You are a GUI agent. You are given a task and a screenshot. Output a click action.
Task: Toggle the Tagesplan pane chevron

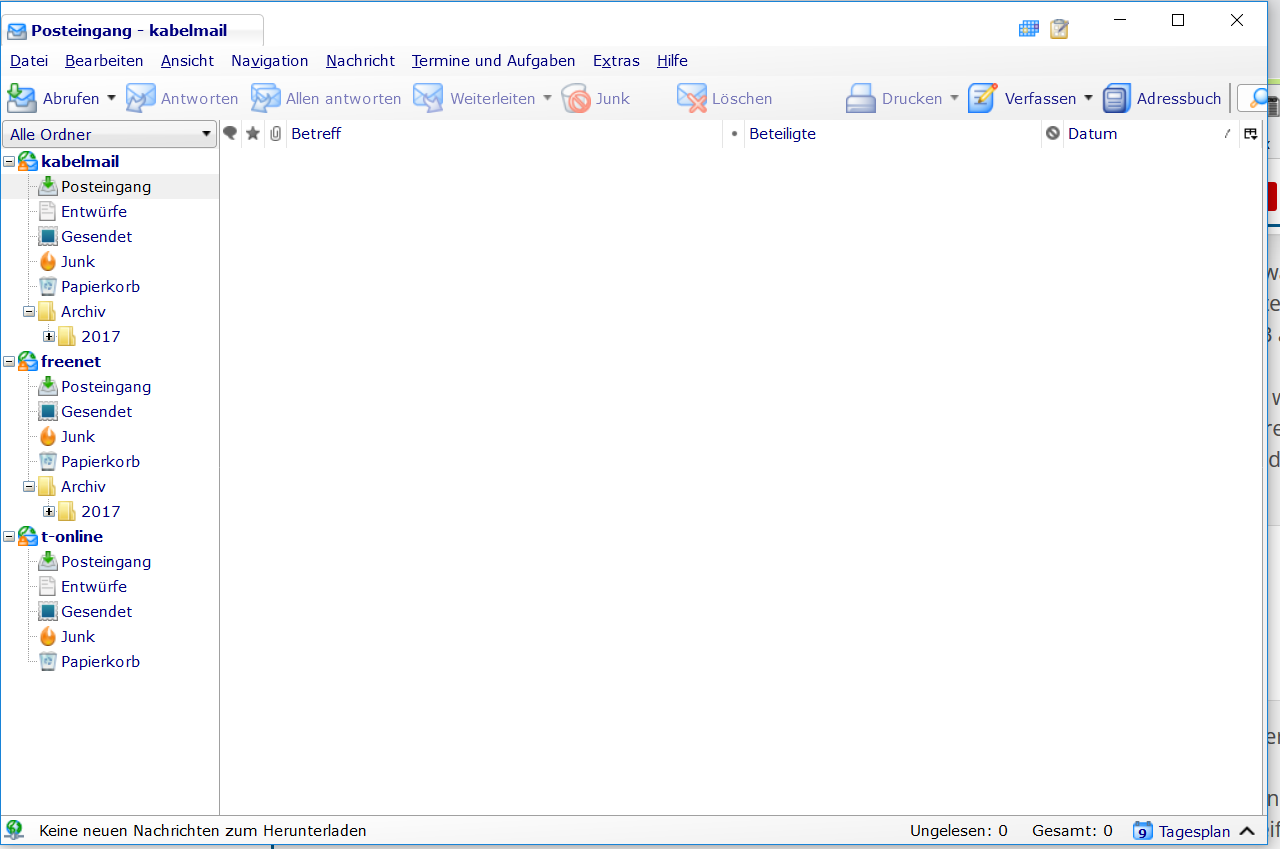click(x=1247, y=831)
